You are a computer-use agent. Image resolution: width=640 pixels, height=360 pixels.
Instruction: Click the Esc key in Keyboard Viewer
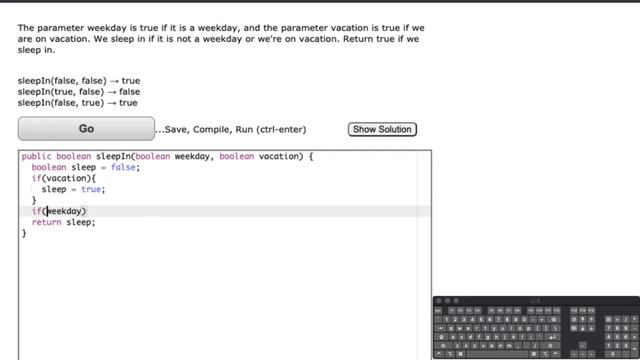click(x=438, y=311)
